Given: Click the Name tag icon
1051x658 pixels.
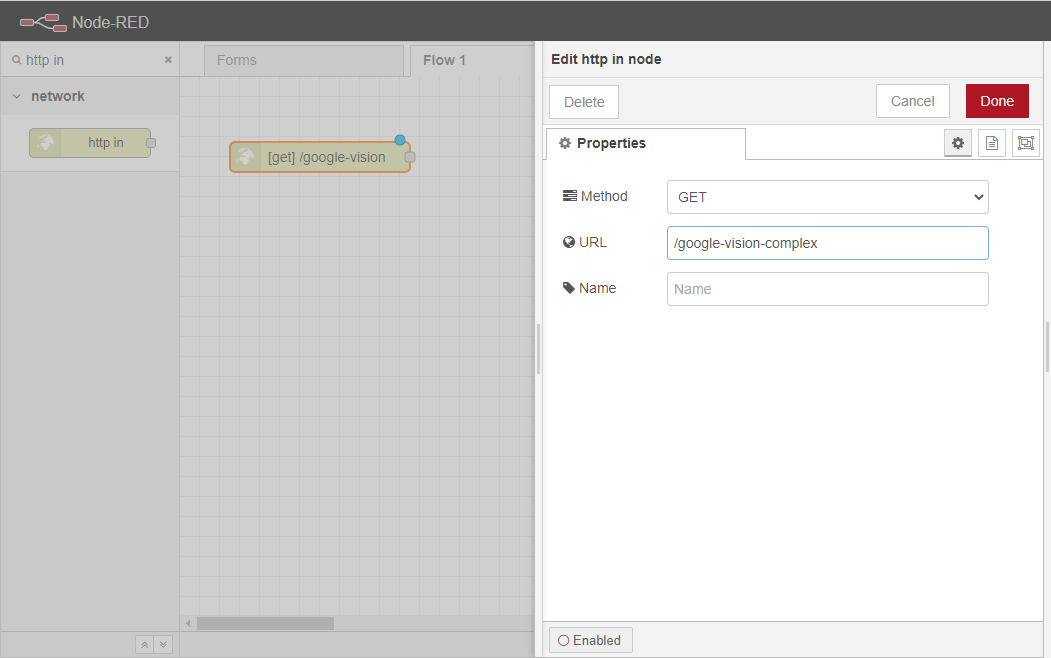Looking at the screenshot, I should point(568,288).
